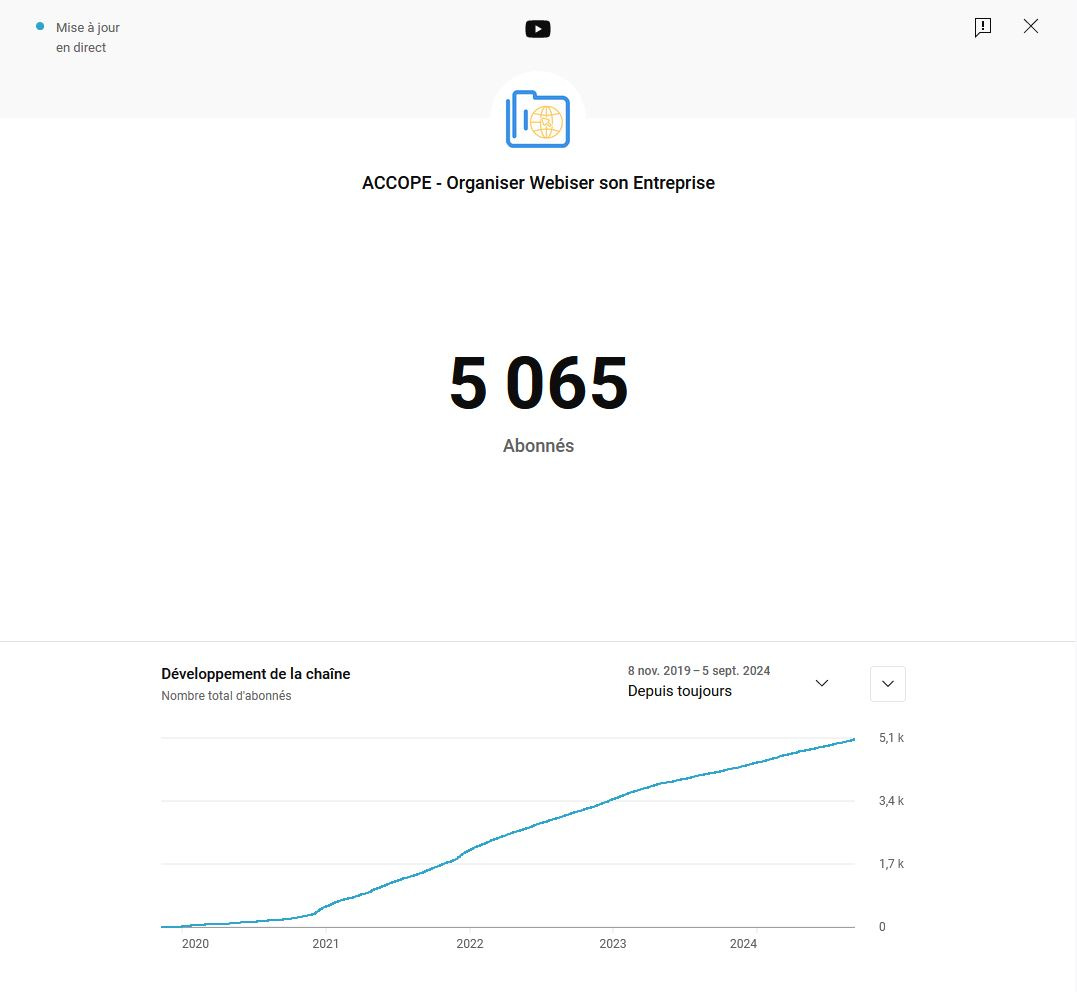Select the 'Mise à jour en direct' text
The image size is (1077, 992).
pos(88,37)
